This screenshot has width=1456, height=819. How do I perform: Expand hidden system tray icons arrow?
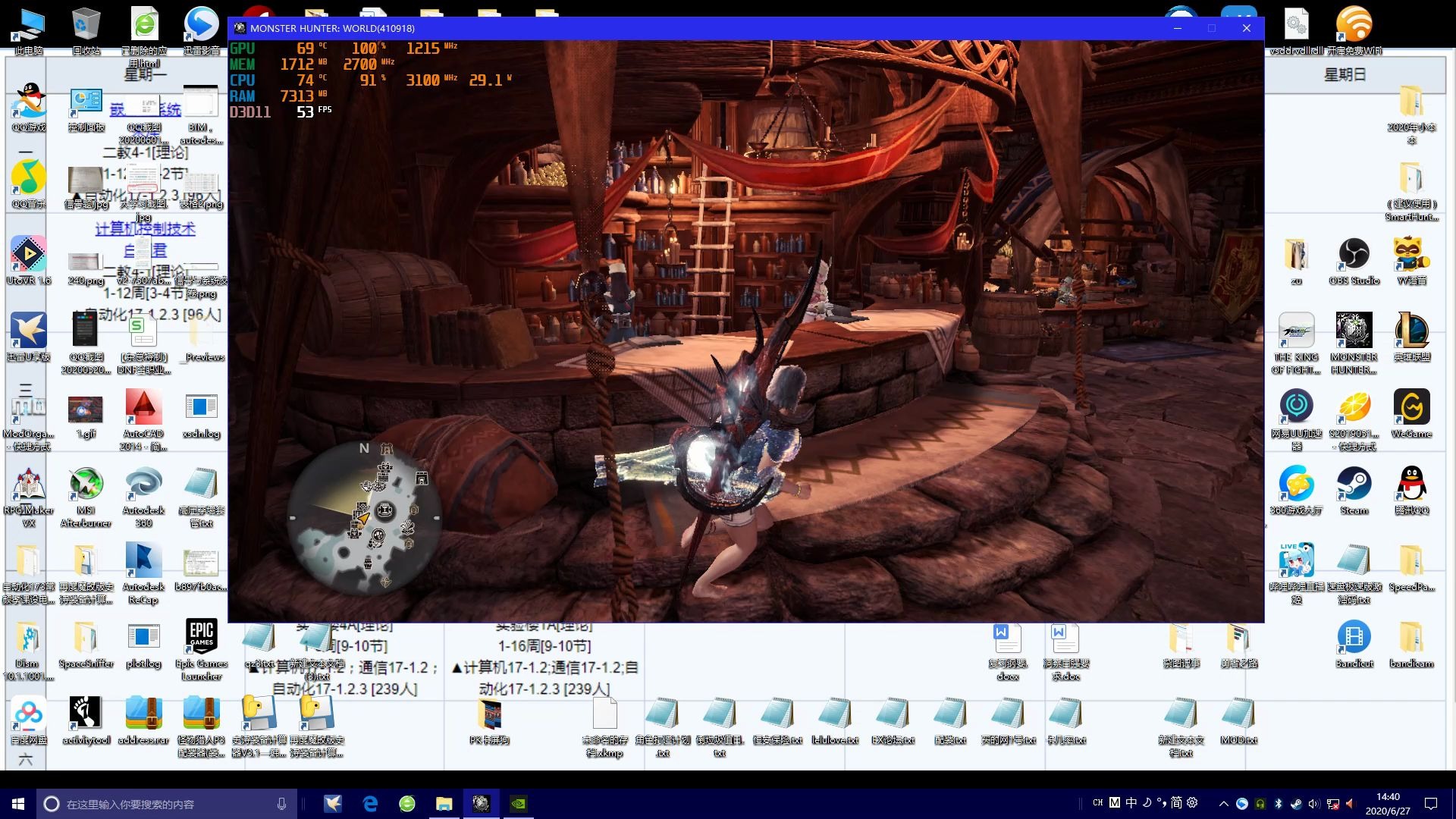[x=1223, y=803]
